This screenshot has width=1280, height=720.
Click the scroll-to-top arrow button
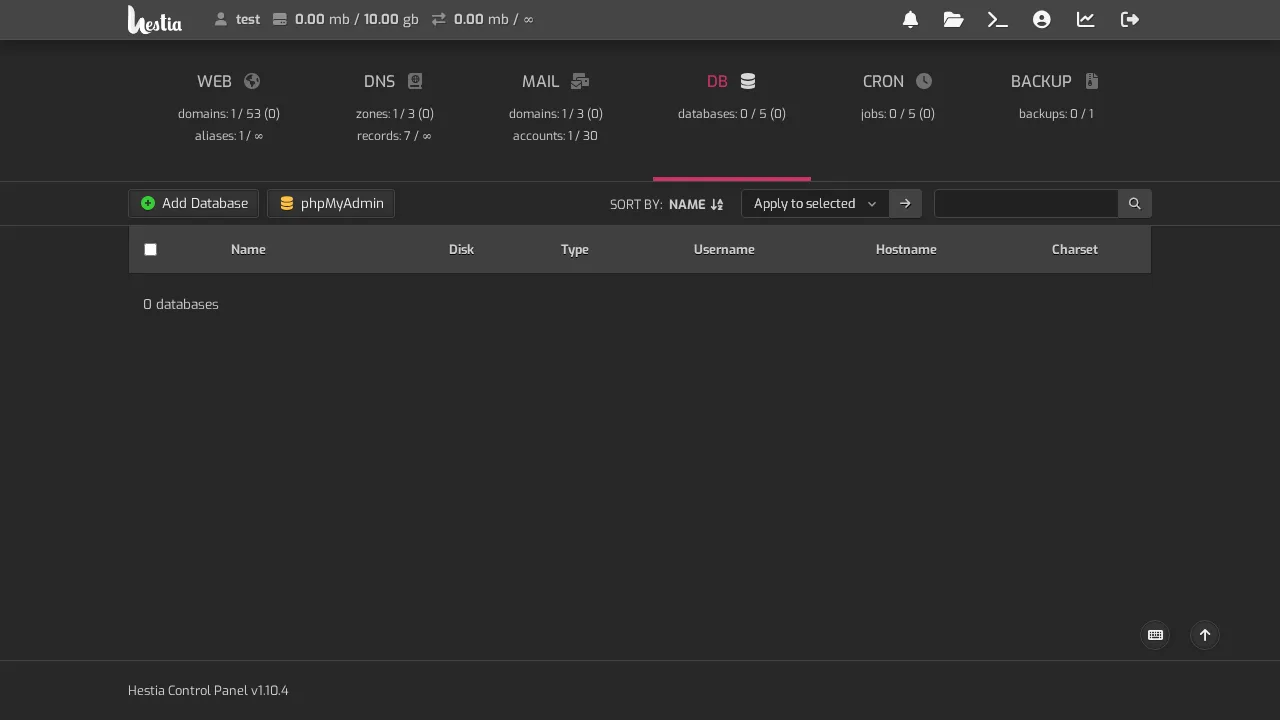pyautogui.click(x=1205, y=635)
